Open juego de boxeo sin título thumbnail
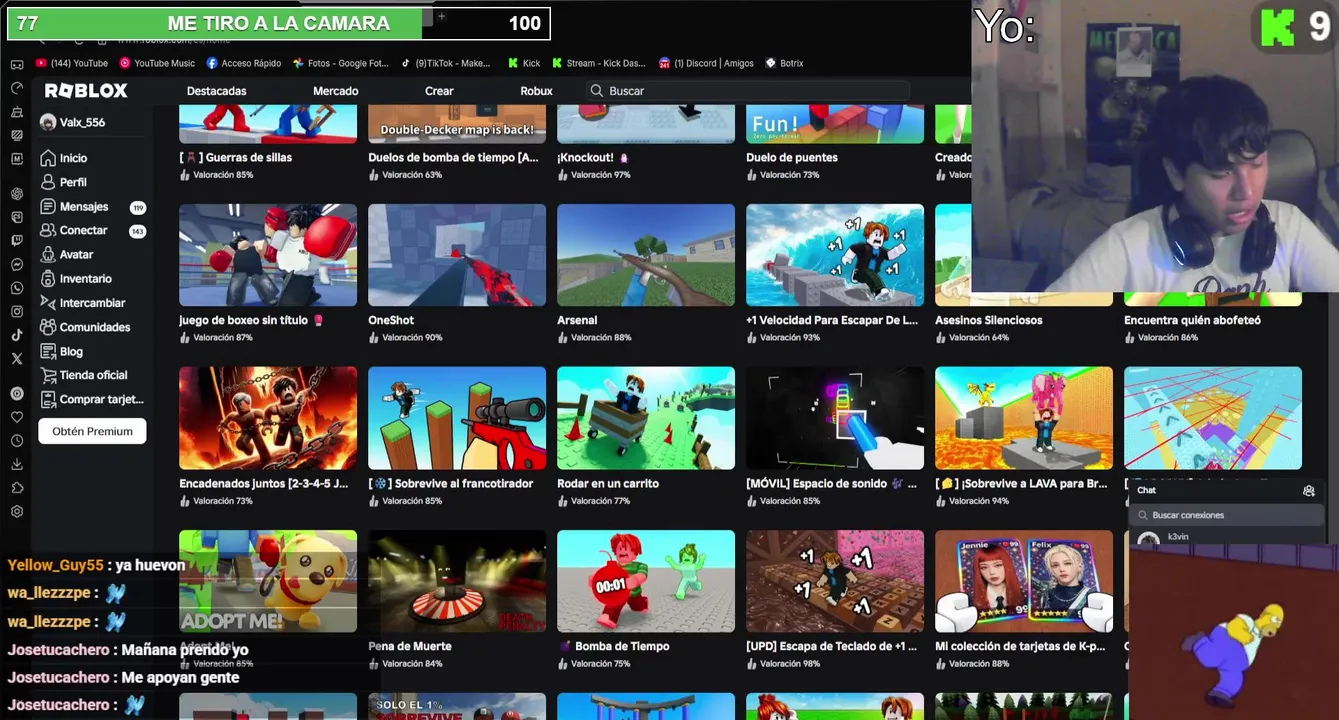Viewport: 1339px width, 720px height. [268, 255]
